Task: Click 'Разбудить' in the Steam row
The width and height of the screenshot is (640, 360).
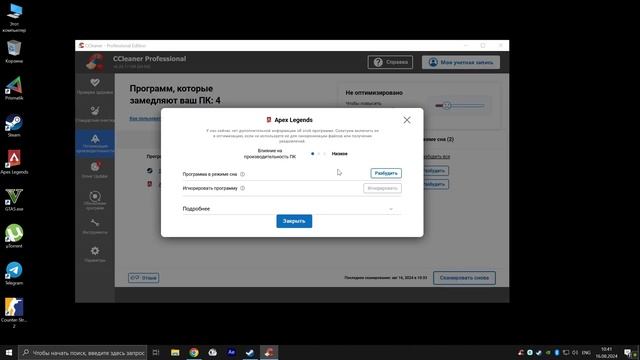Action: 436,171
